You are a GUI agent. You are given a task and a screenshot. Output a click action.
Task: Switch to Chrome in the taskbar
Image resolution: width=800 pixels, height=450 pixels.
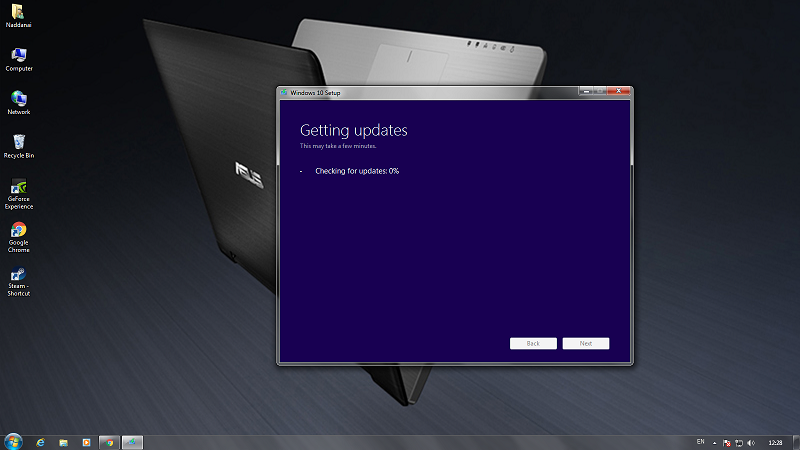coord(109,442)
